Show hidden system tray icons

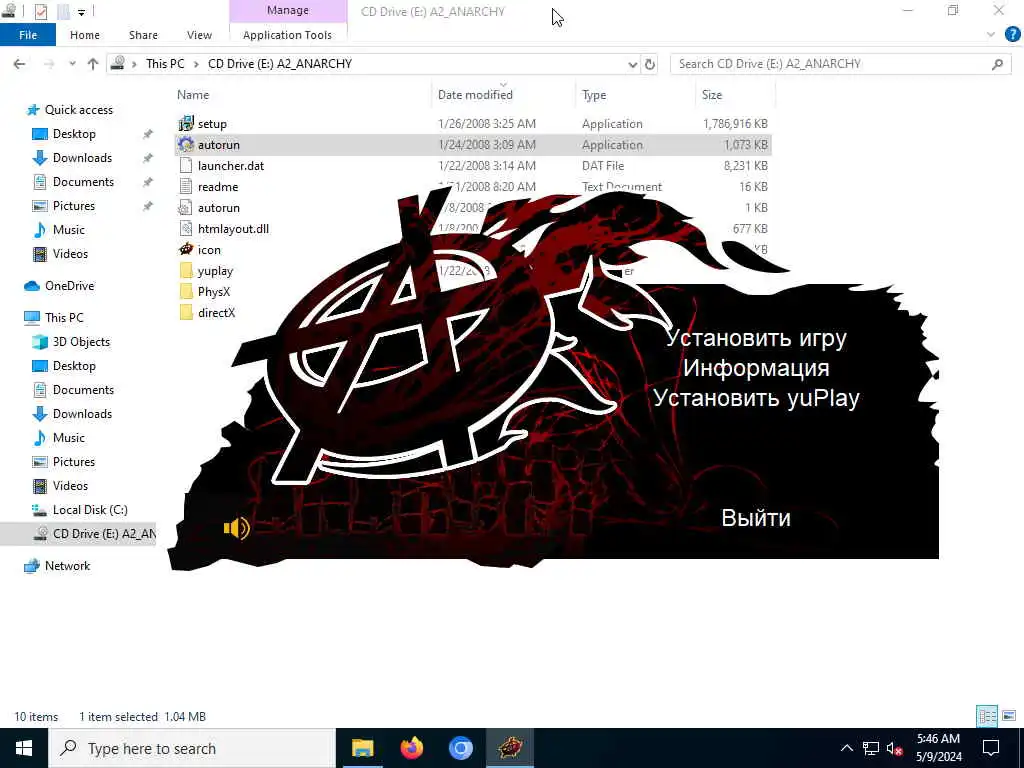[x=846, y=748]
